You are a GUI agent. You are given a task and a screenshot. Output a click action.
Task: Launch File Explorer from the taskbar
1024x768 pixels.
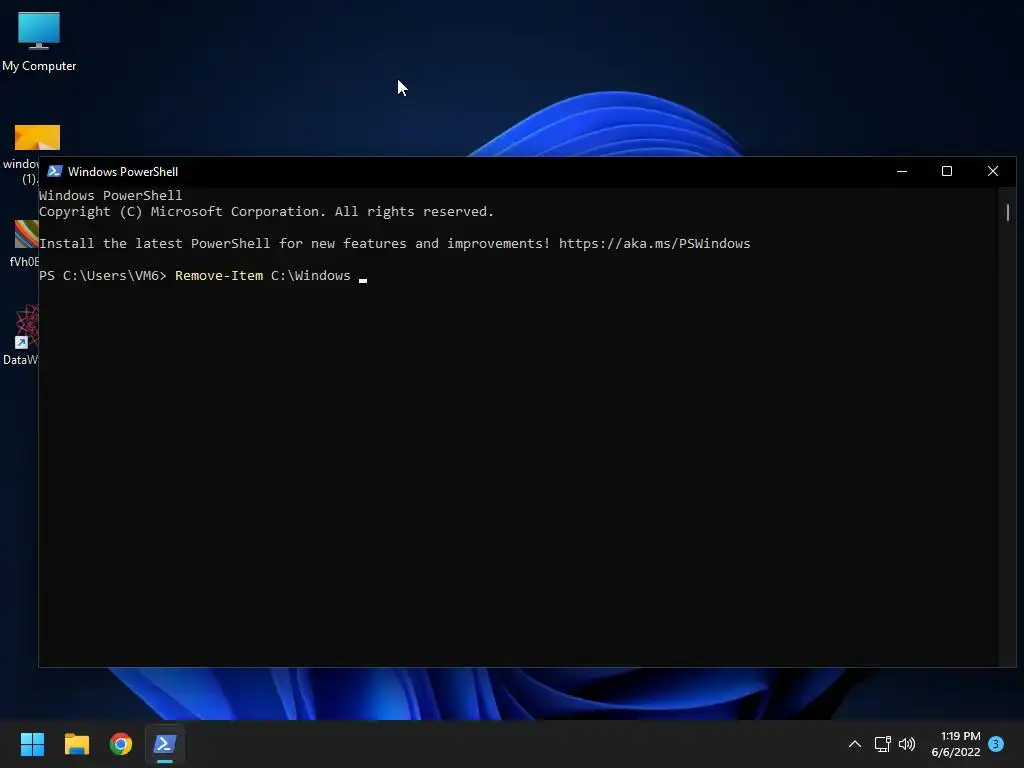coord(76,744)
